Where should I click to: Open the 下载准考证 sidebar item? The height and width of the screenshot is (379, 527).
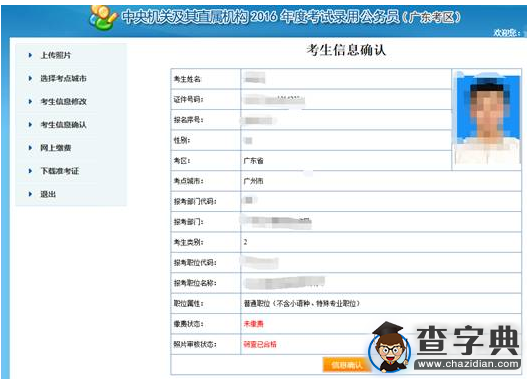[60, 171]
